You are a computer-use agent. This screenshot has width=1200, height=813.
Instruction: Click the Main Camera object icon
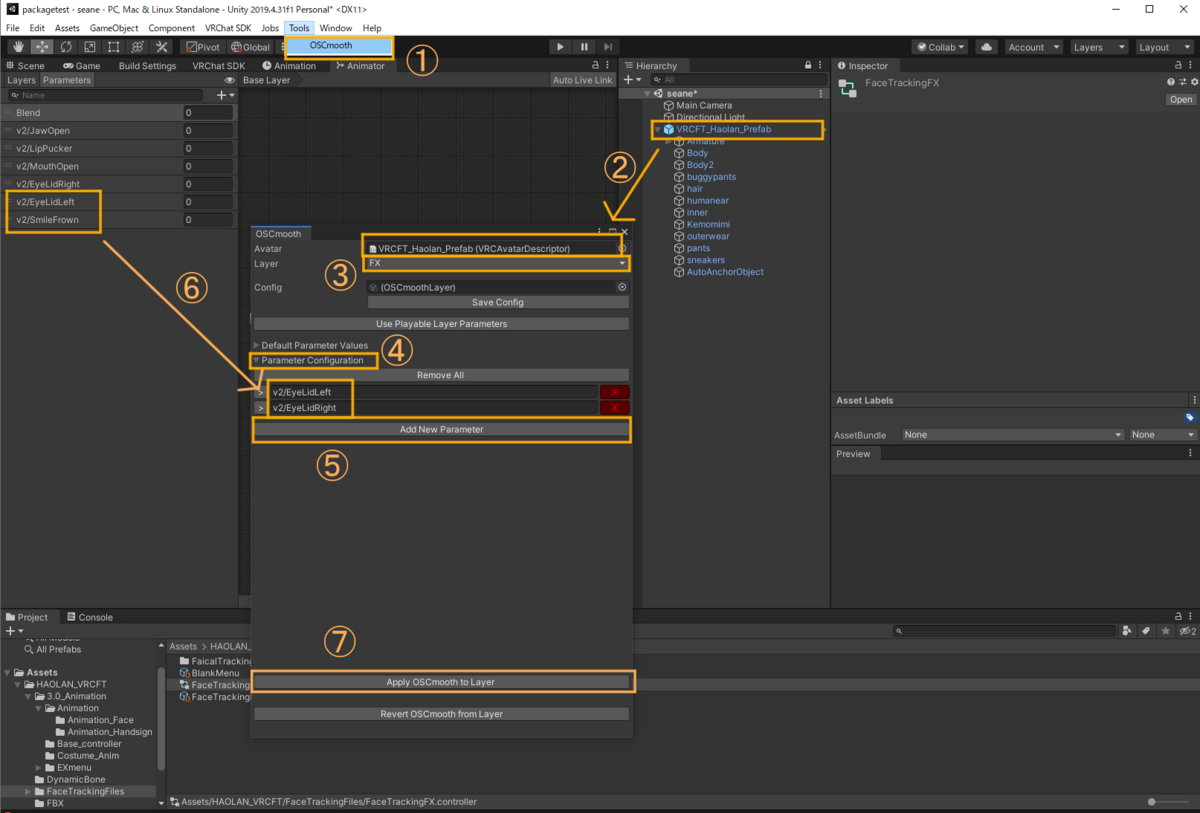pos(669,105)
